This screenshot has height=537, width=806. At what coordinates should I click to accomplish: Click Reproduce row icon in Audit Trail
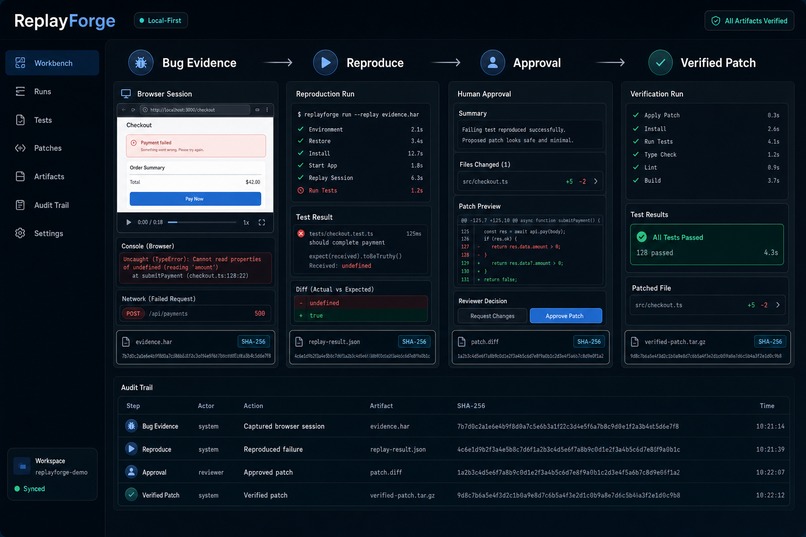pos(131,449)
